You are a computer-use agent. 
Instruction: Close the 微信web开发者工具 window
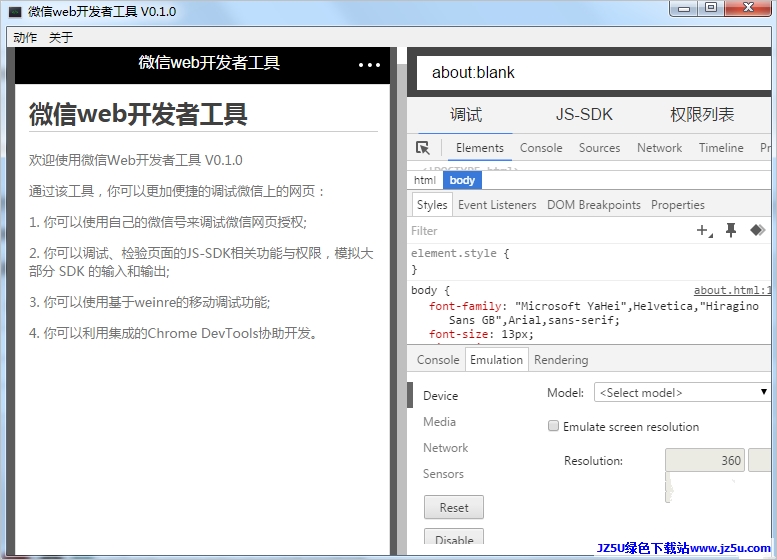click(x=748, y=8)
